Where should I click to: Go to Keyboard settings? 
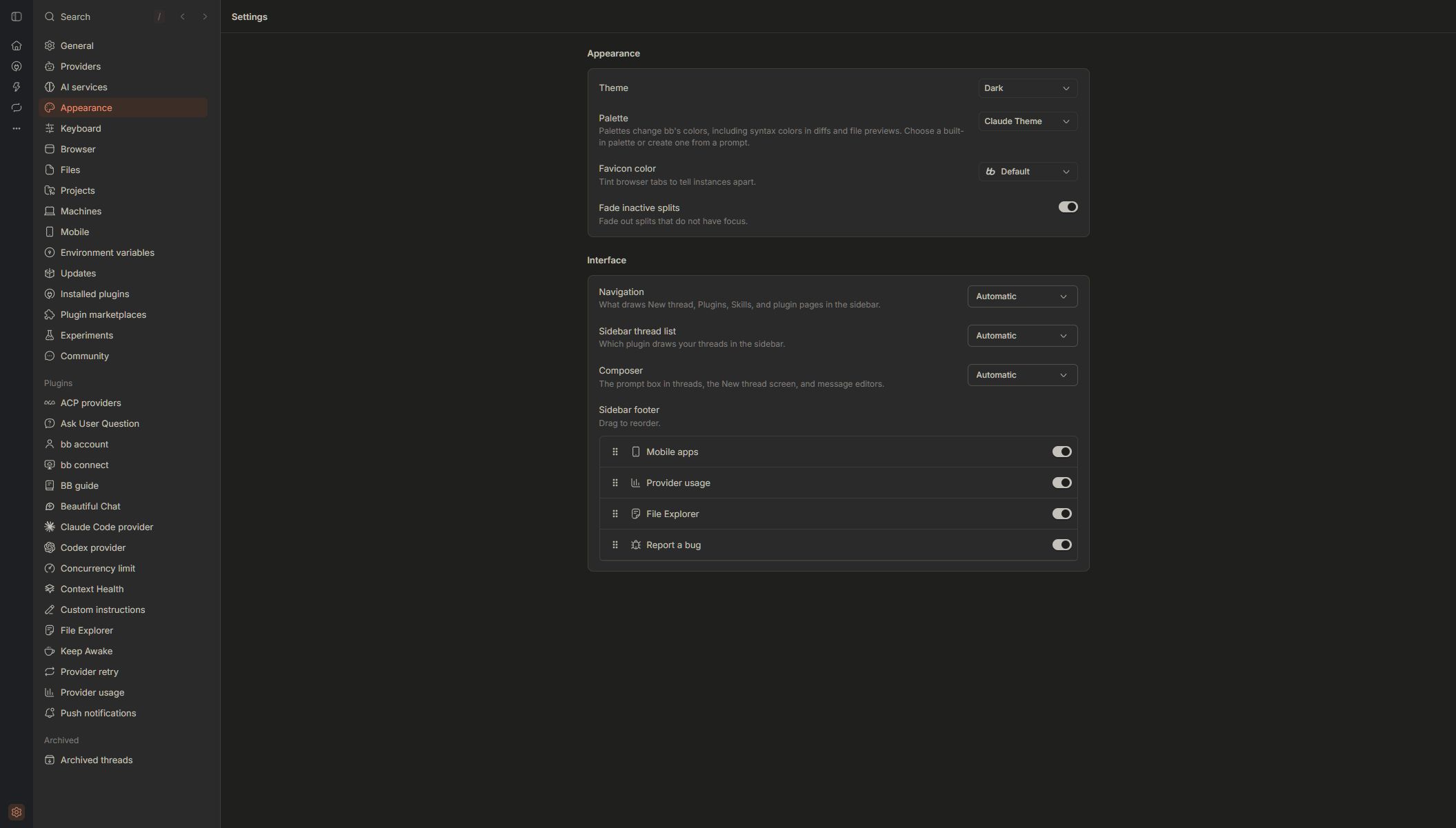(x=123, y=128)
